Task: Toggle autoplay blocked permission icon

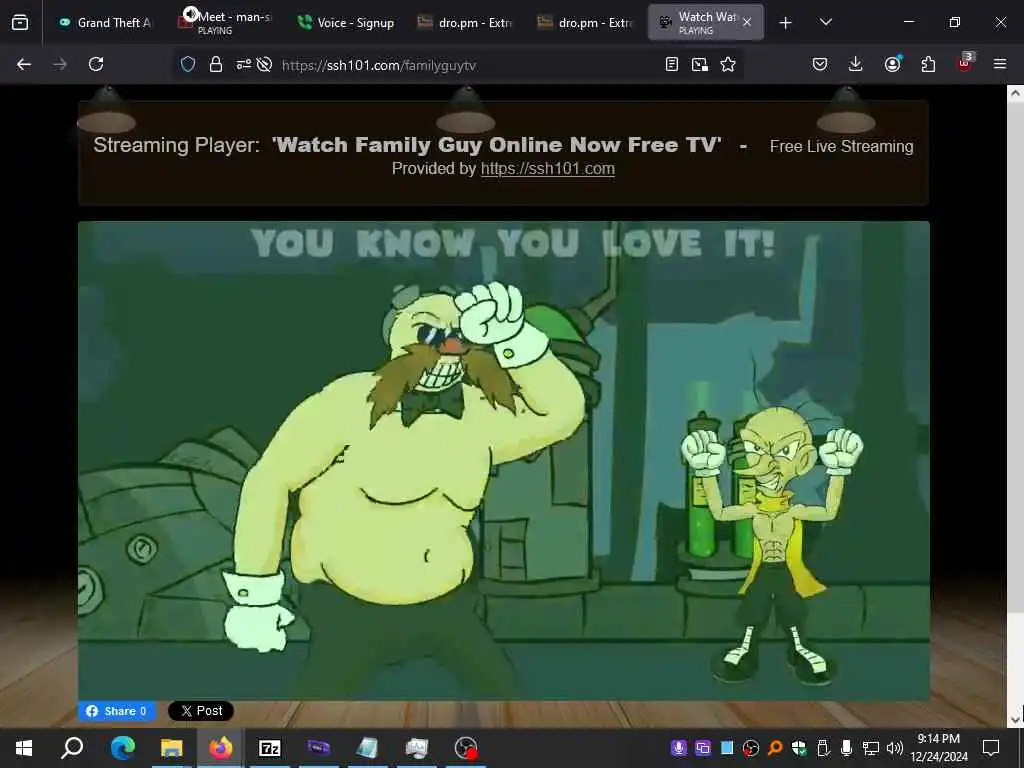Action: [264, 64]
